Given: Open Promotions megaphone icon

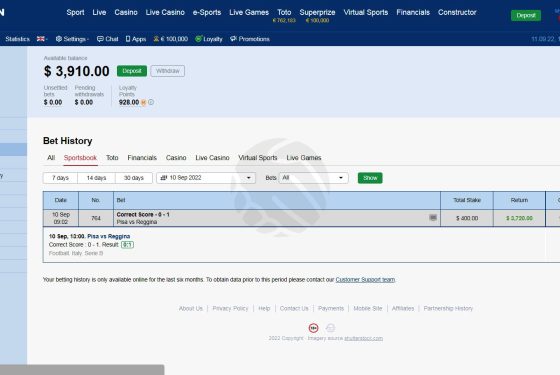Looking at the screenshot, I should [x=233, y=39].
